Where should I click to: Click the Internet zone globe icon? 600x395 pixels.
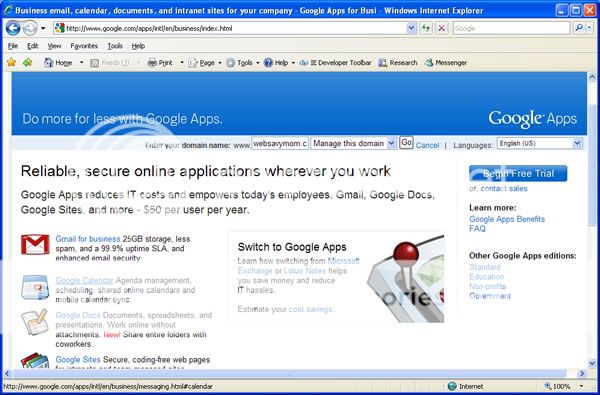pos(452,386)
